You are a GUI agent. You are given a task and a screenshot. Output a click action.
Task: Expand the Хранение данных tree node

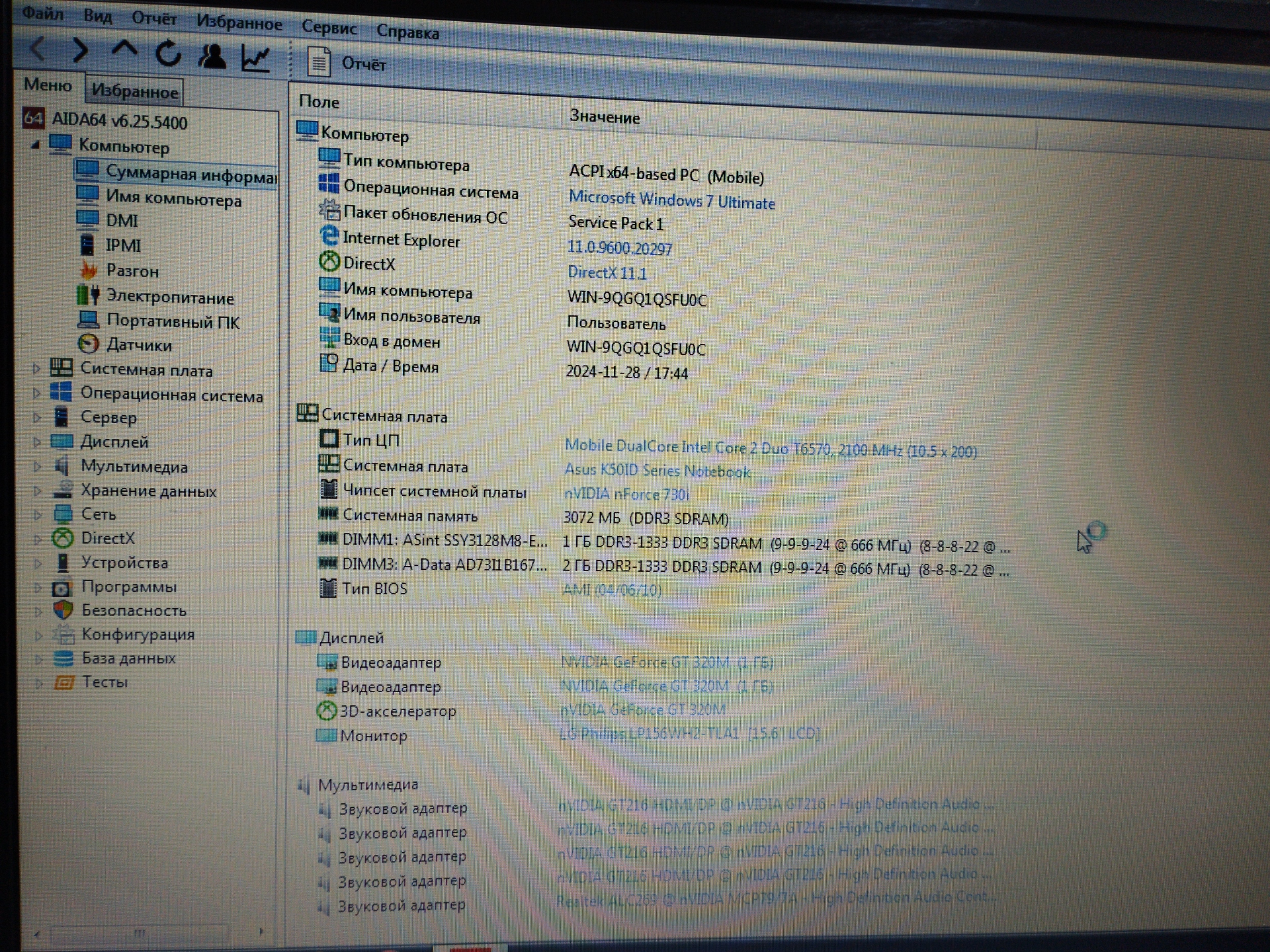point(38,491)
